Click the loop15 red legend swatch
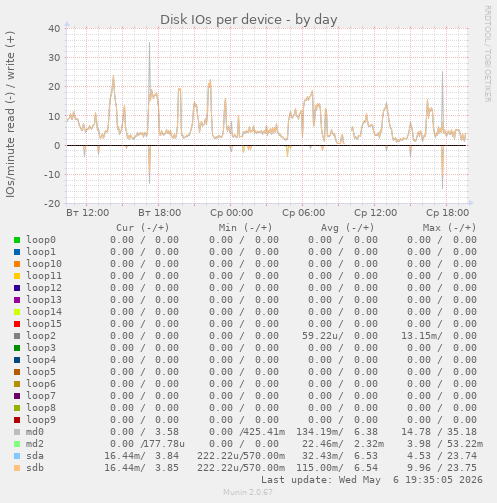Viewport: 497px width, 503px height. [x=17, y=324]
